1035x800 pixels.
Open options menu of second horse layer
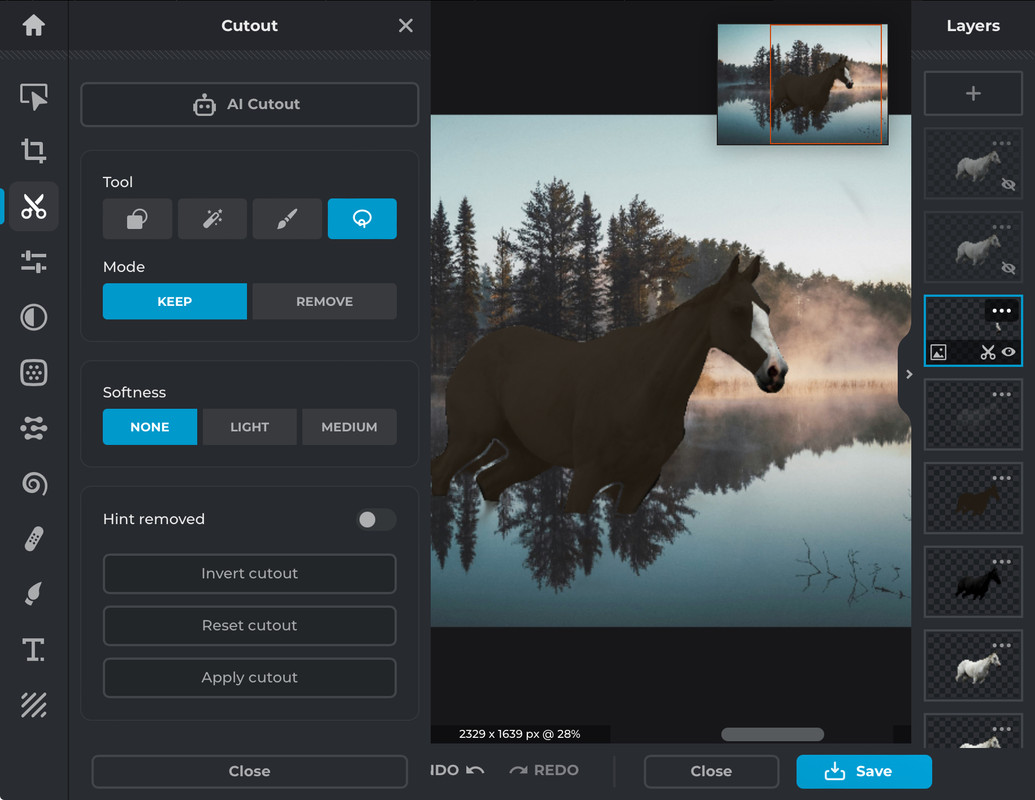pos(1001,227)
